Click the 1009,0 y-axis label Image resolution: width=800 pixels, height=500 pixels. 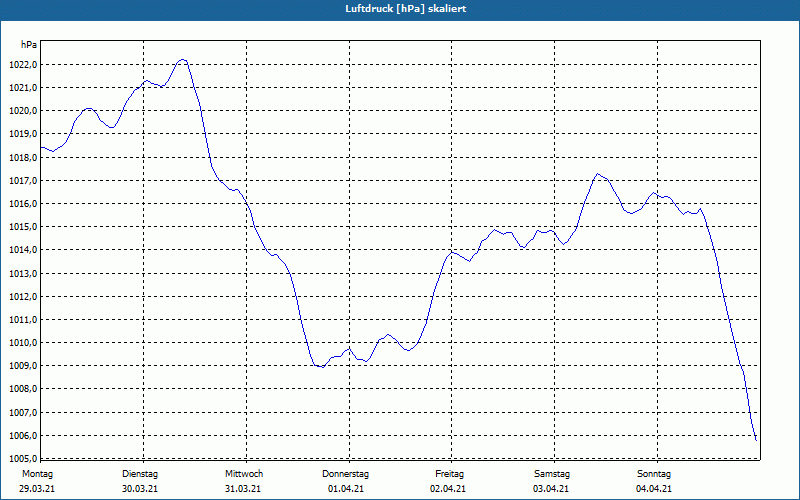pos(23,366)
